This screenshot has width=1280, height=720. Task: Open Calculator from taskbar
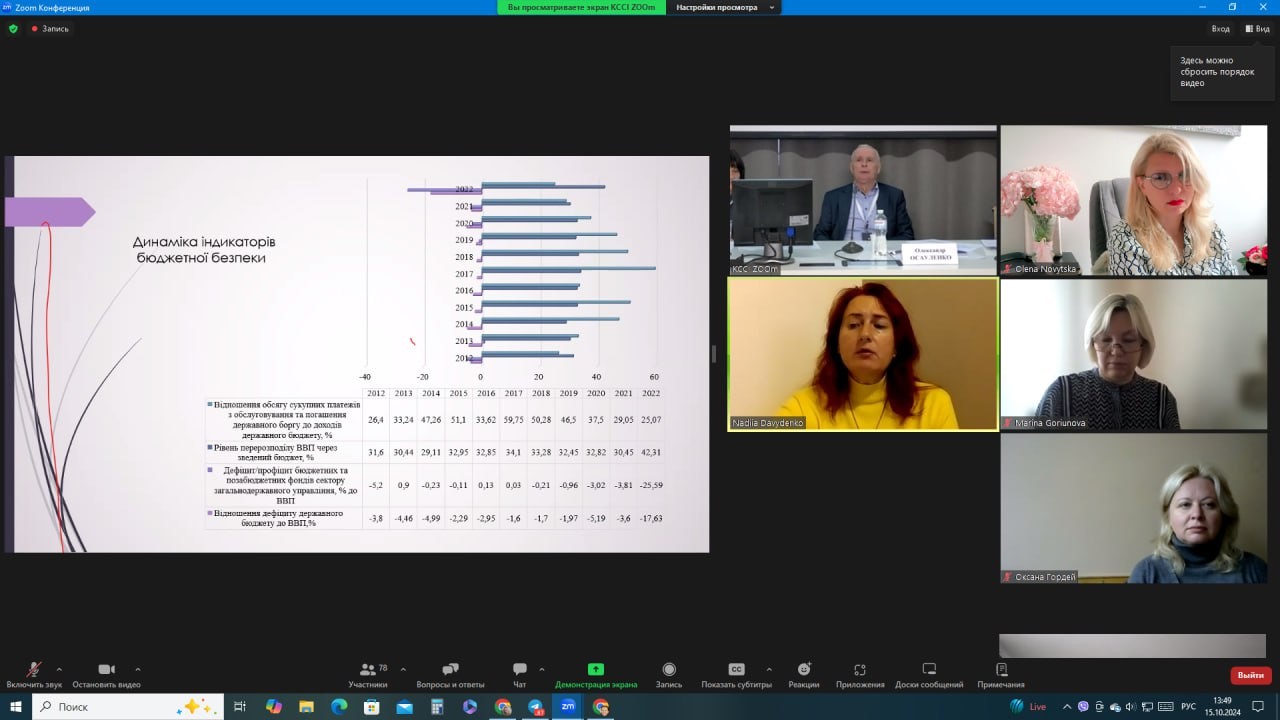point(437,707)
